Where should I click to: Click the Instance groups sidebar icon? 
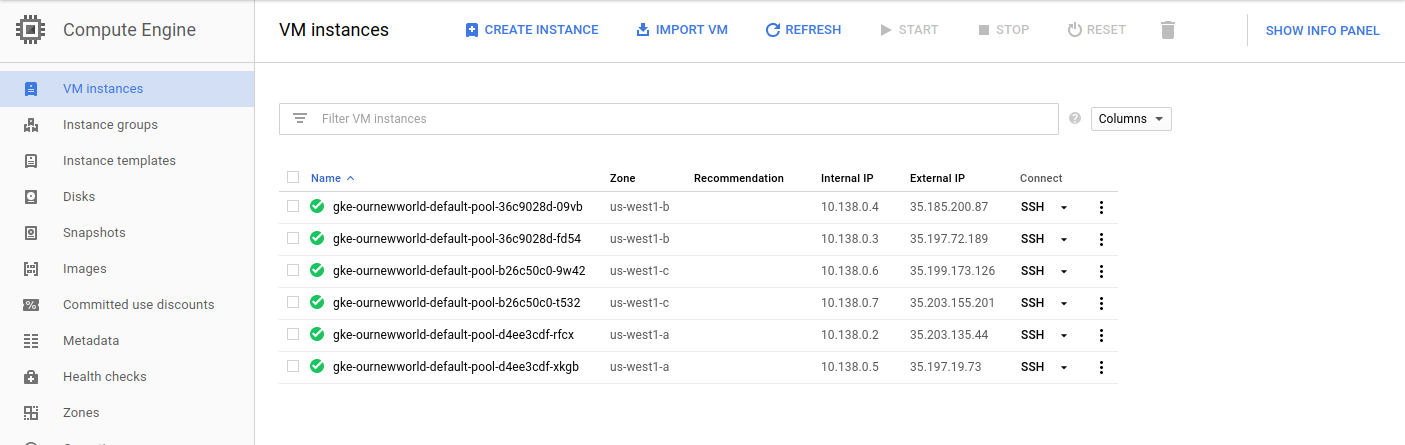[x=31, y=125]
